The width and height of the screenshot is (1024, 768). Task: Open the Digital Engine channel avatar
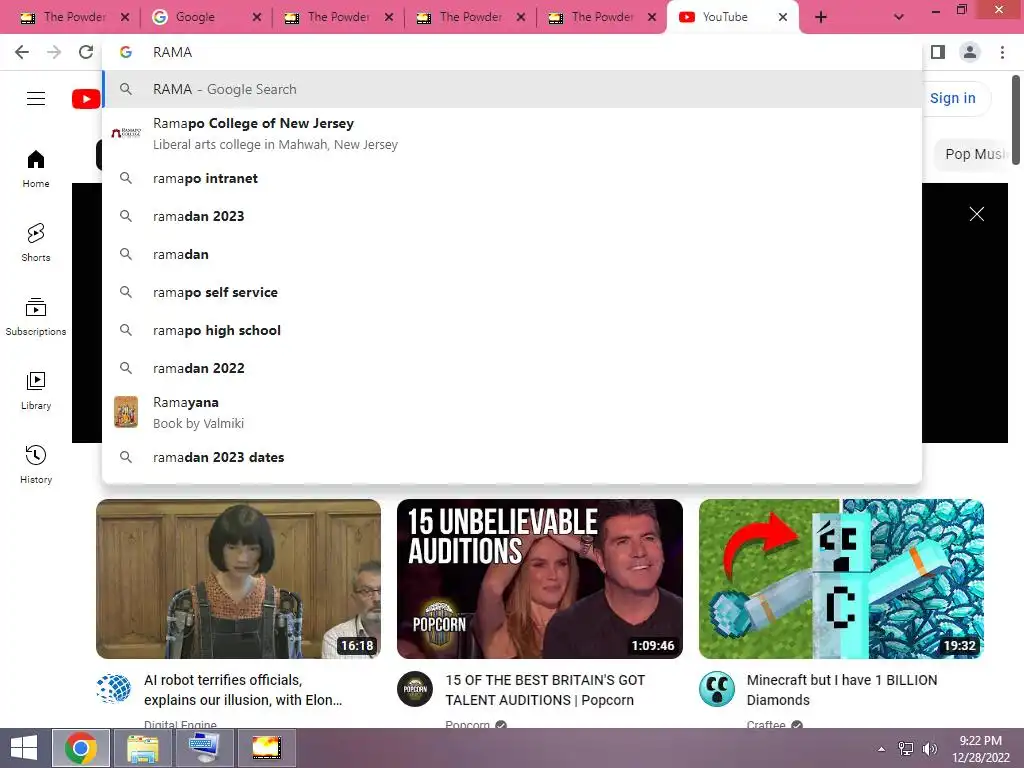114,688
